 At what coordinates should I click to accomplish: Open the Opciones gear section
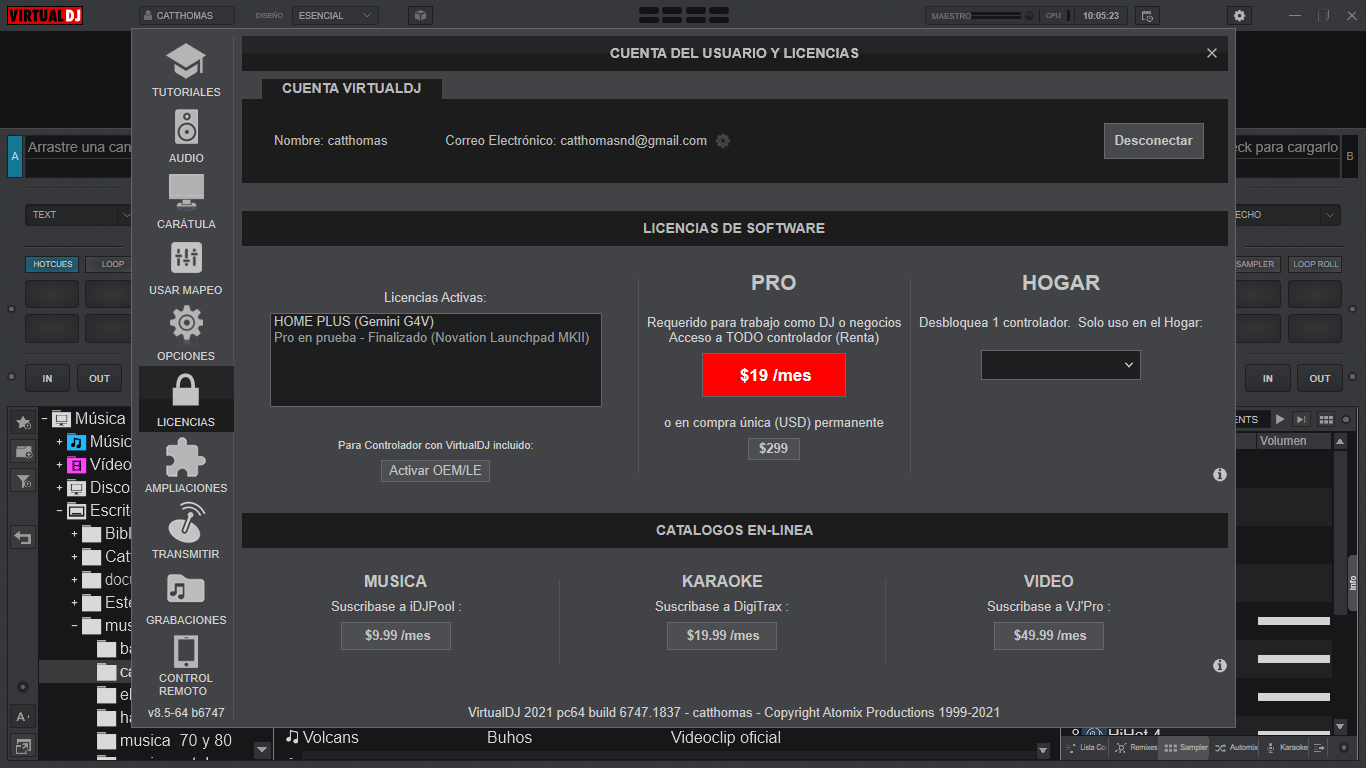tap(186, 334)
